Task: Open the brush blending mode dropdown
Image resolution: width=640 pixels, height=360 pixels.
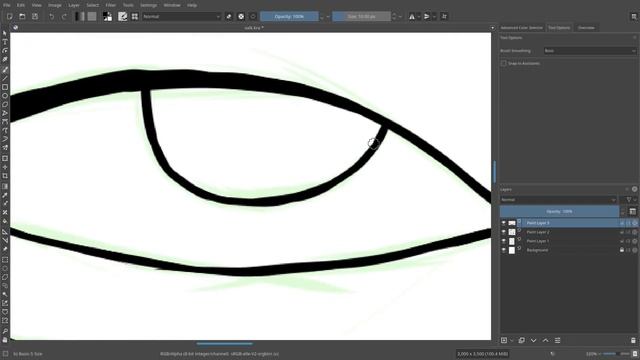Action: [182, 16]
